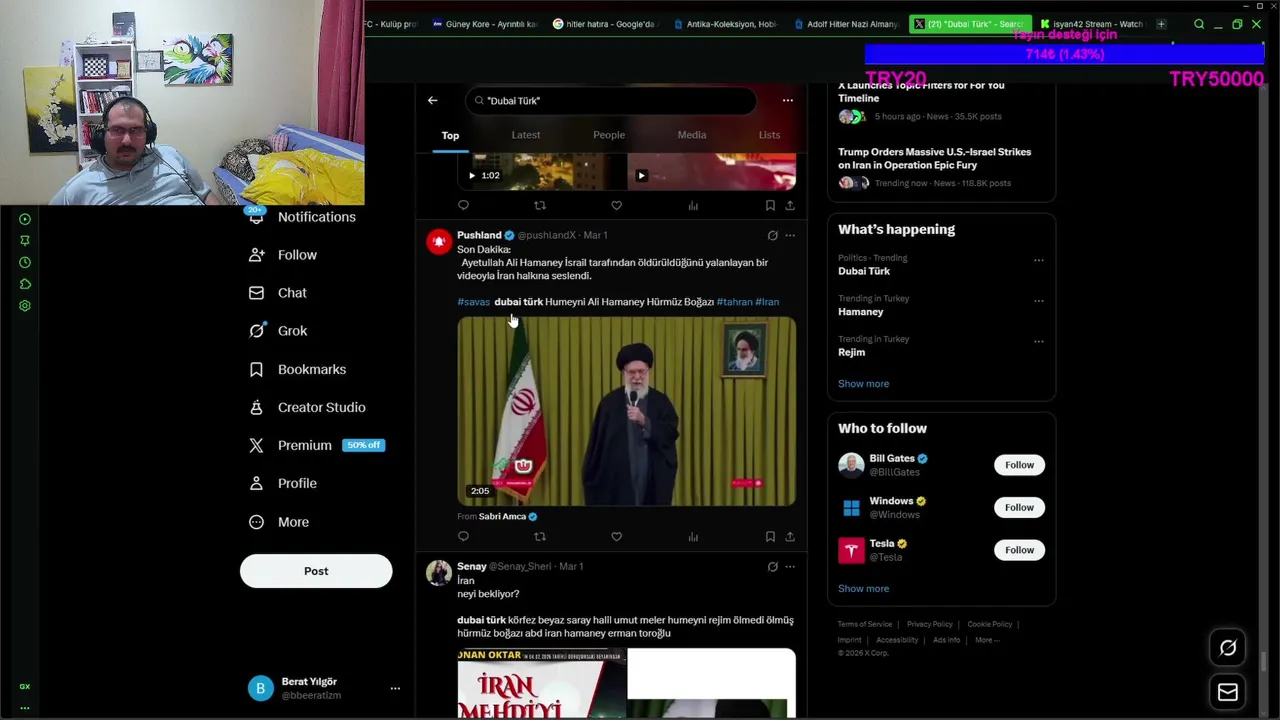Click the page scrollbar thumb

[x=1264, y=661]
